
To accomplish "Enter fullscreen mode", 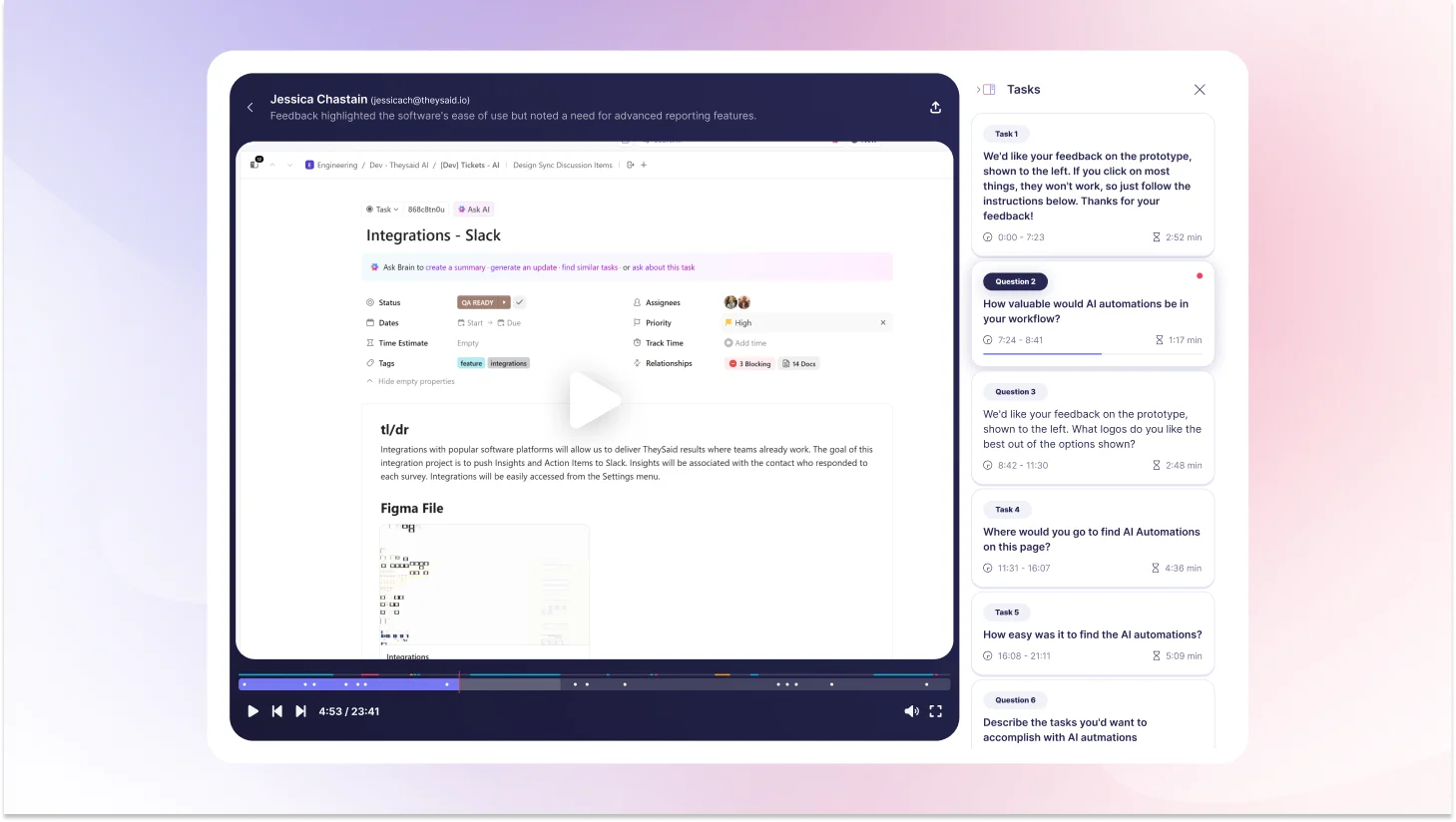I will click(936, 711).
